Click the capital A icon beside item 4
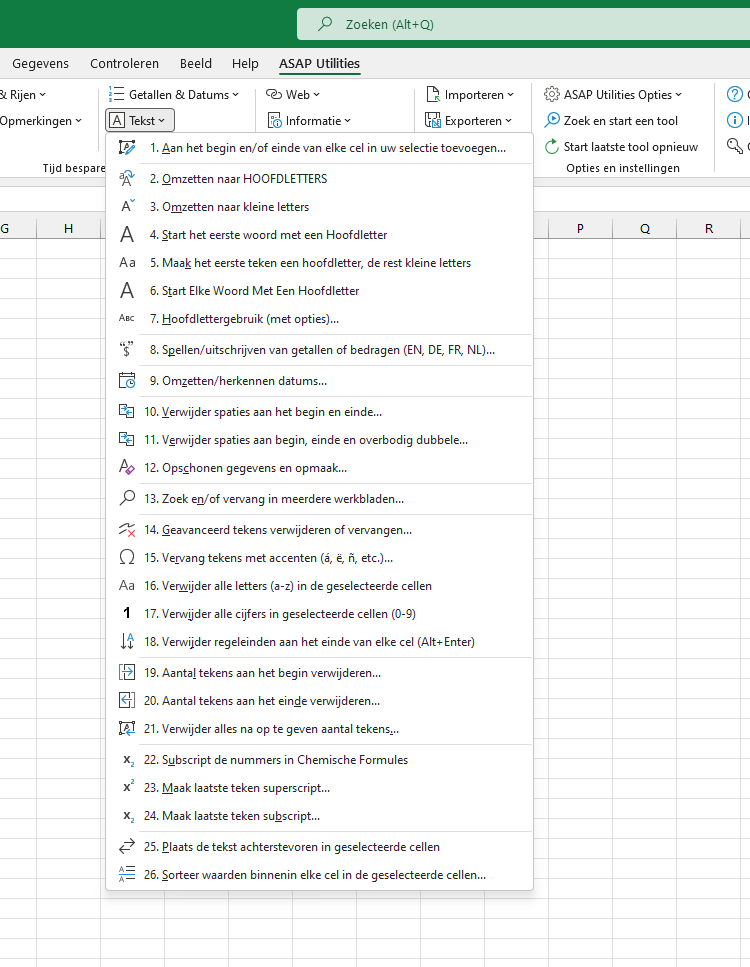The image size is (750, 967). [126, 235]
